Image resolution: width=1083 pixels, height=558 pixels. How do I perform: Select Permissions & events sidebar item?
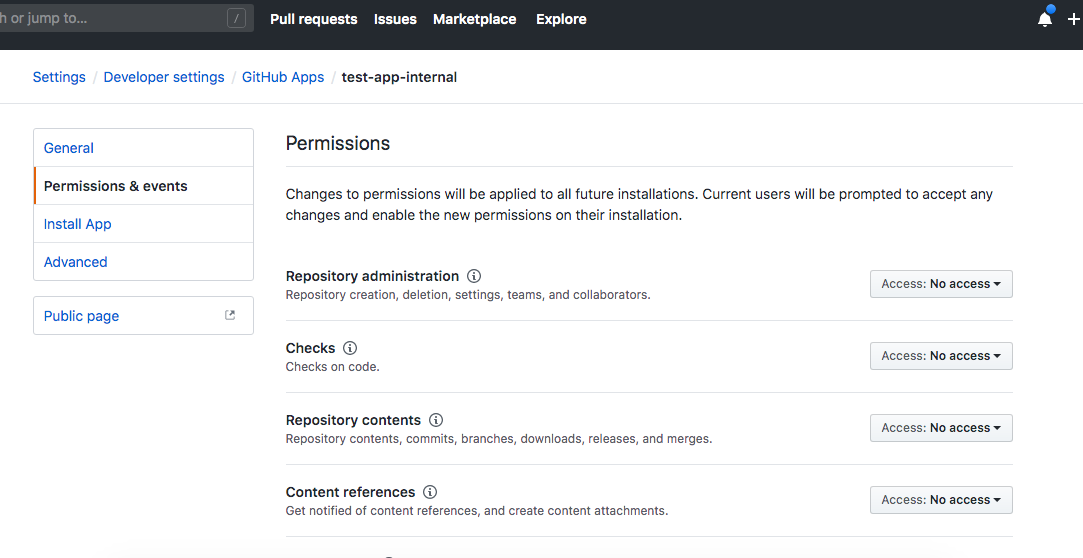pos(116,186)
